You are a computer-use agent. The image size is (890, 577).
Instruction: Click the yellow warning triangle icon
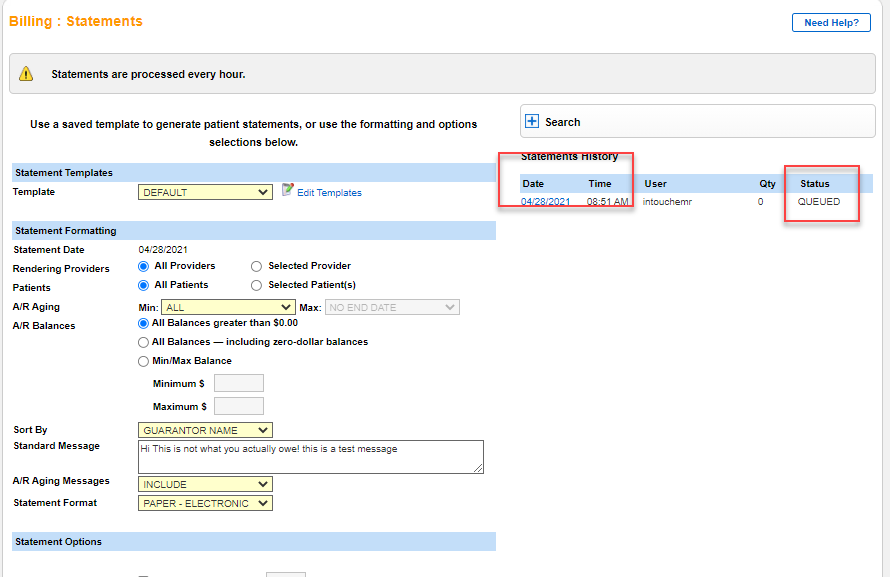point(26,74)
